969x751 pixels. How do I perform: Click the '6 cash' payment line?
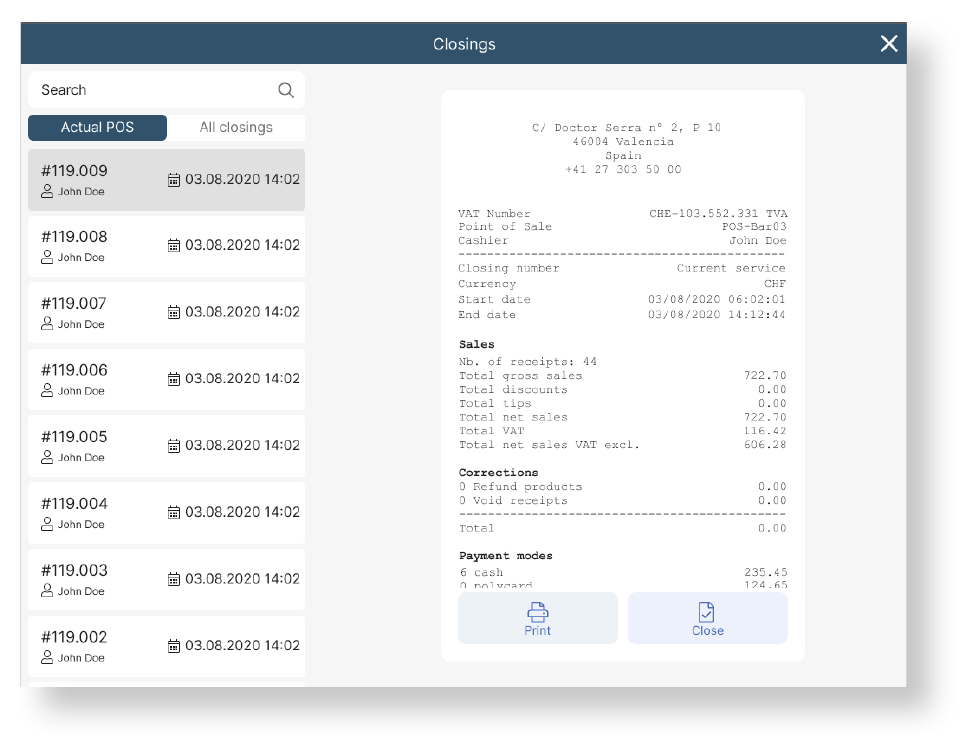point(622,572)
